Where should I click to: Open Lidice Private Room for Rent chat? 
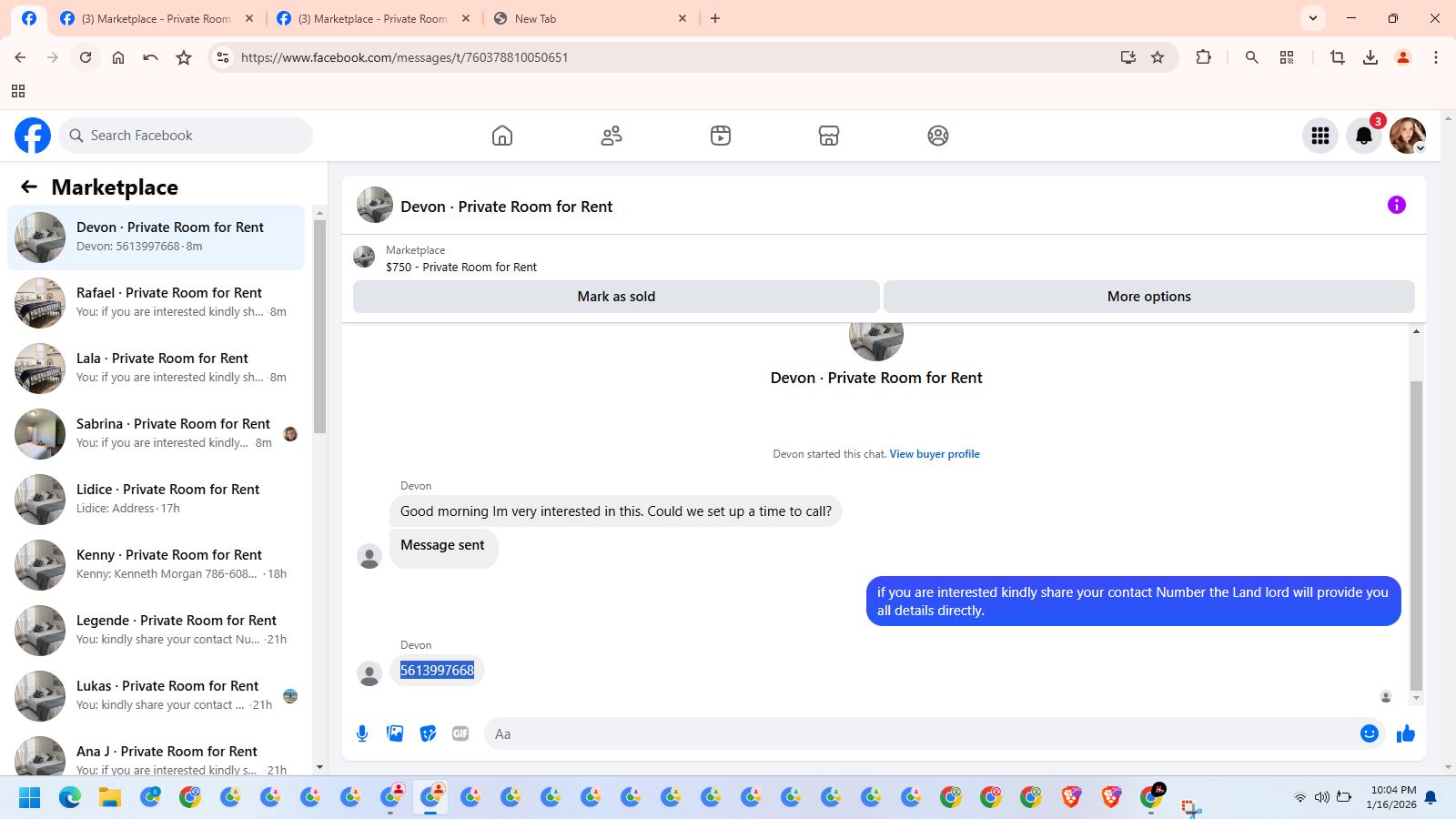pyautogui.click(x=157, y=500)
